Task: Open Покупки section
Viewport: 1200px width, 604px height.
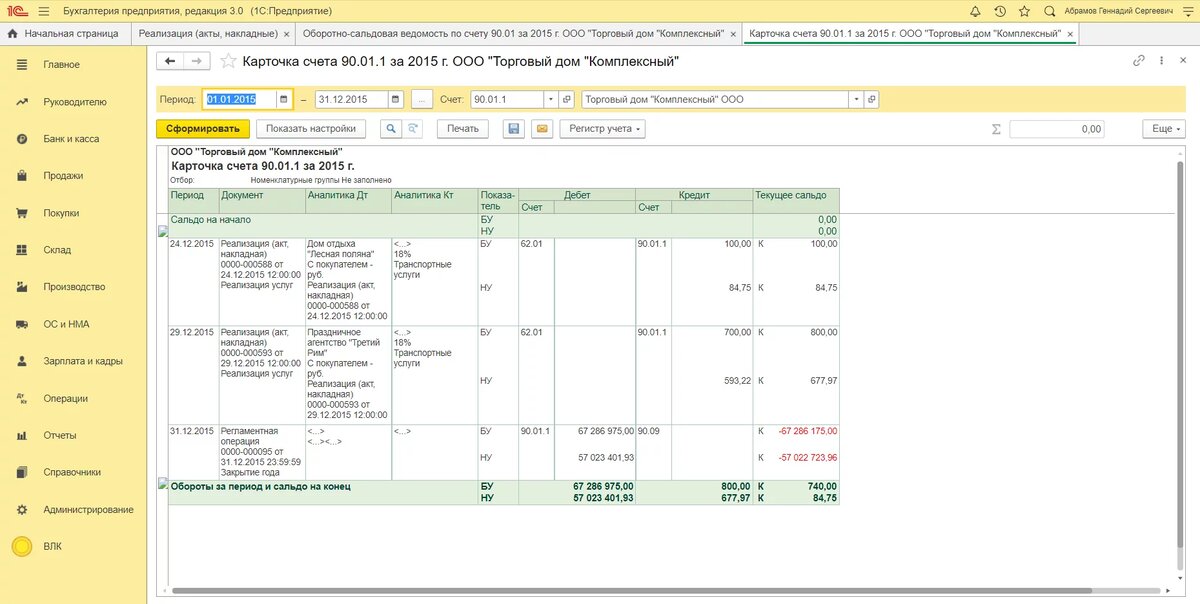Action: [x=61, y=213]
